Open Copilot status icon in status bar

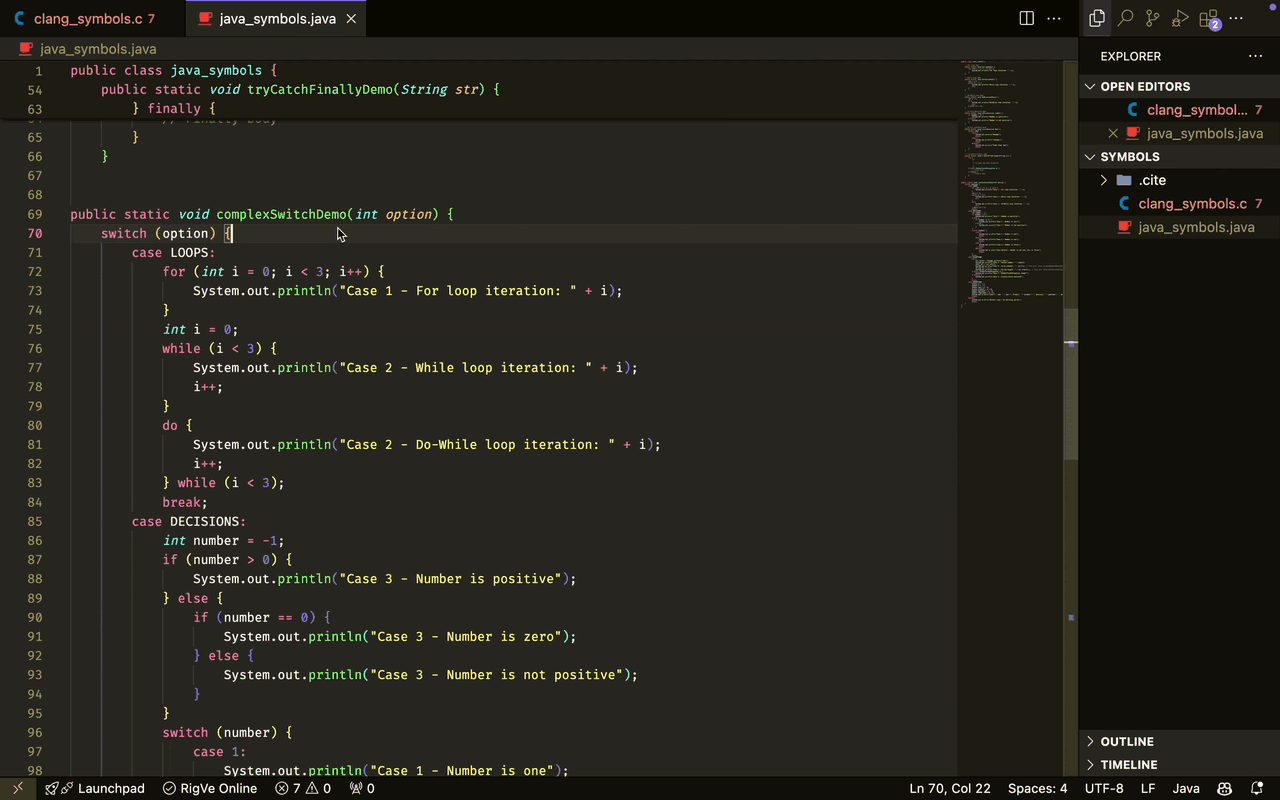point(1223,788)
